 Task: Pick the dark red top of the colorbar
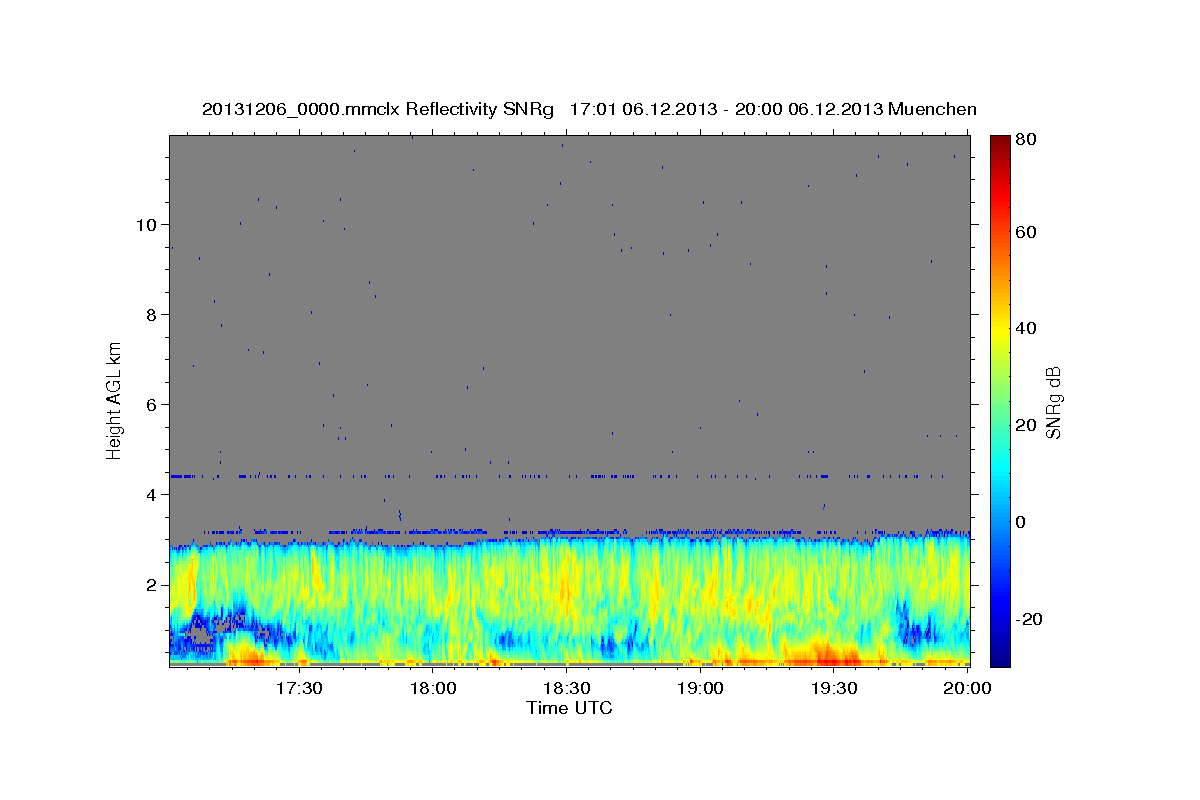1000,146
